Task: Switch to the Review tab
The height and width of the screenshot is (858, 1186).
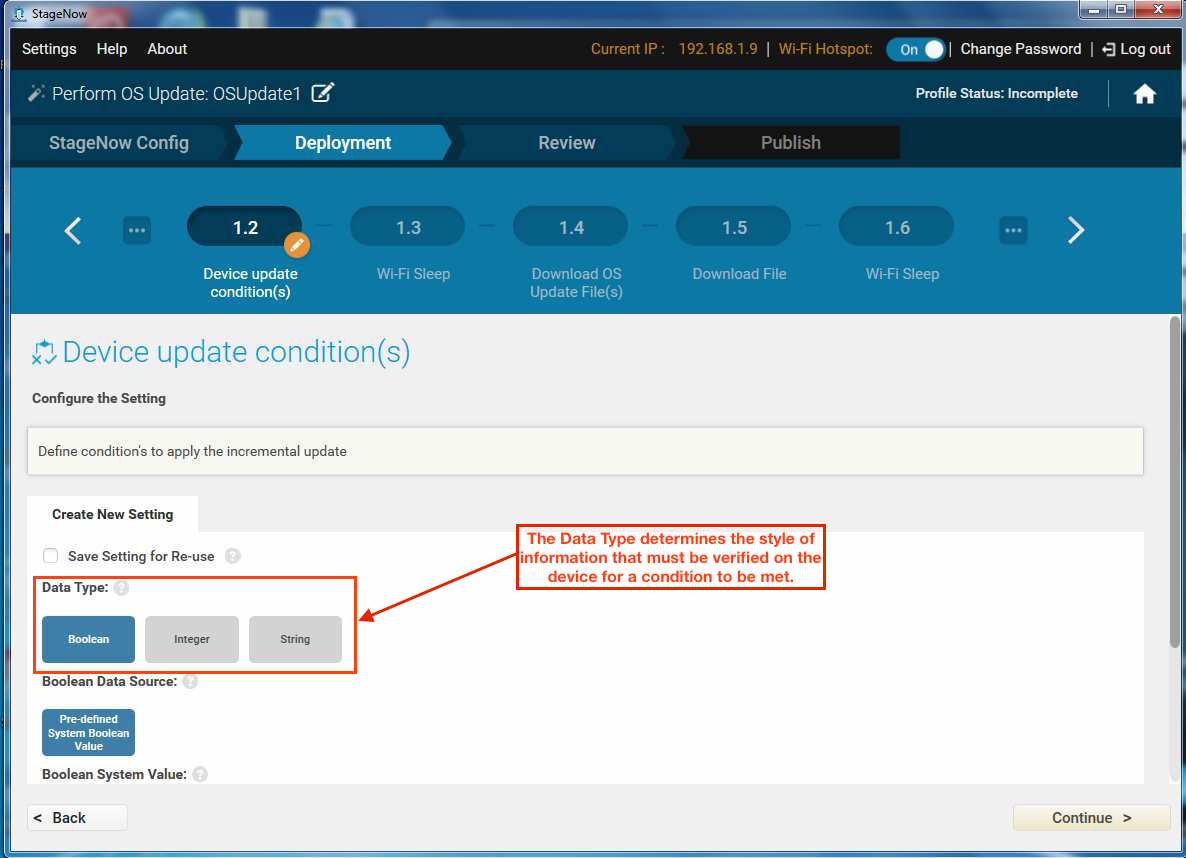Action: (x=566, y=143)
